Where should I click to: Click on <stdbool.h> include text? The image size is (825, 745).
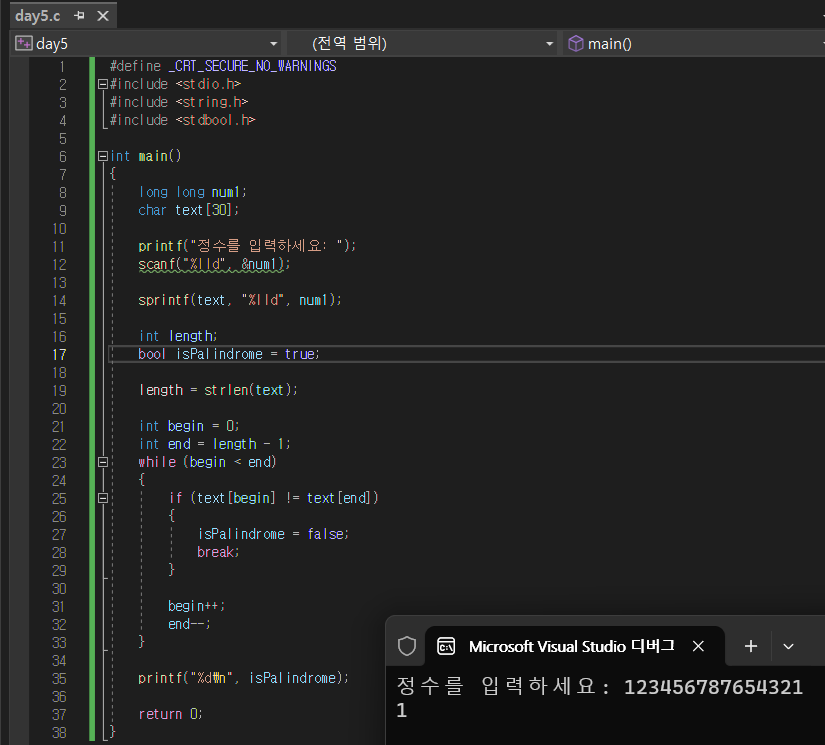tap(216, 120)
